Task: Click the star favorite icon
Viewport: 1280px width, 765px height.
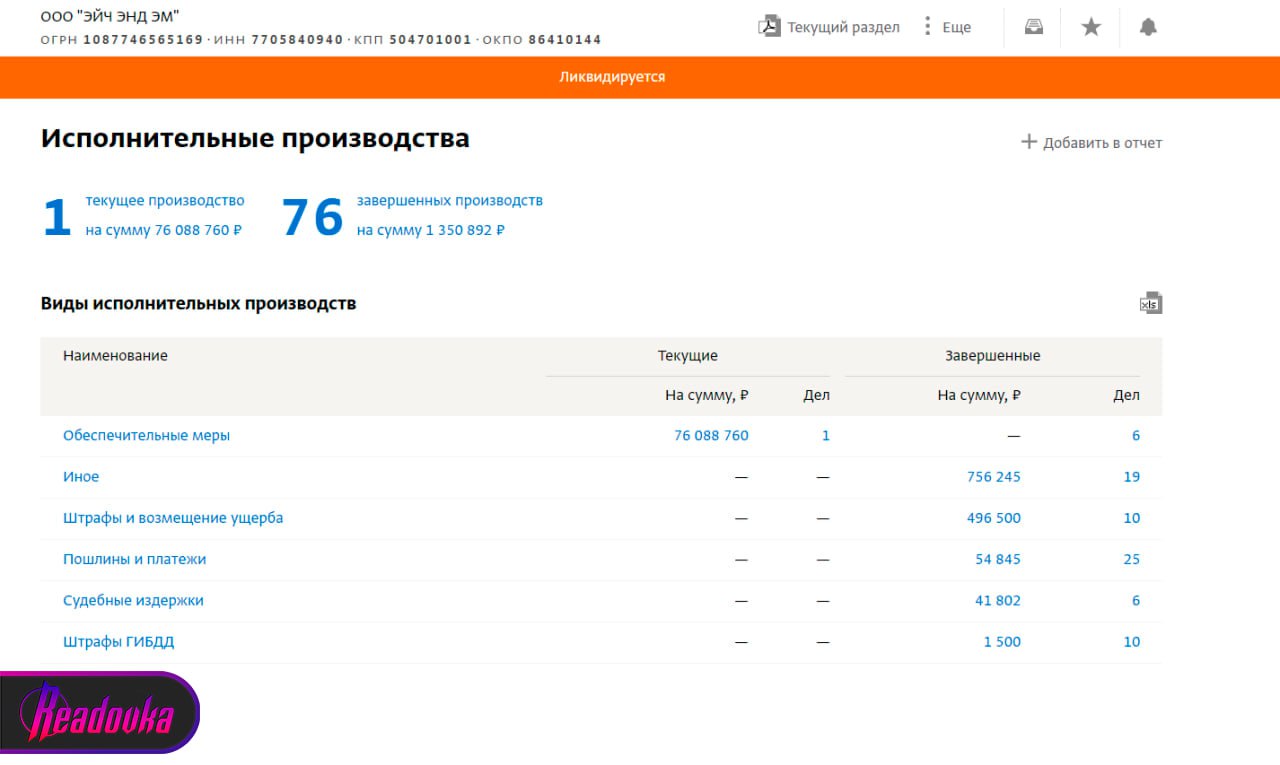Action: pos(1091,27)
